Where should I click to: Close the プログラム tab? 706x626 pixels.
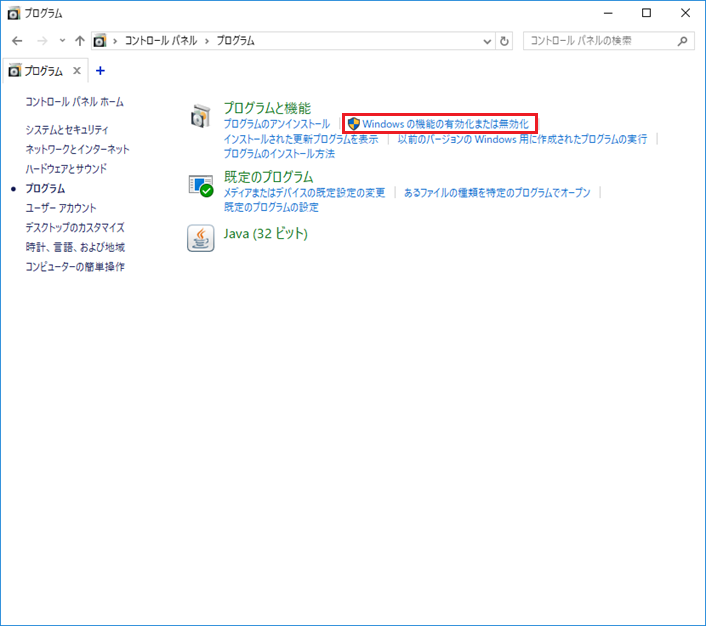click(x=77, y=71)
